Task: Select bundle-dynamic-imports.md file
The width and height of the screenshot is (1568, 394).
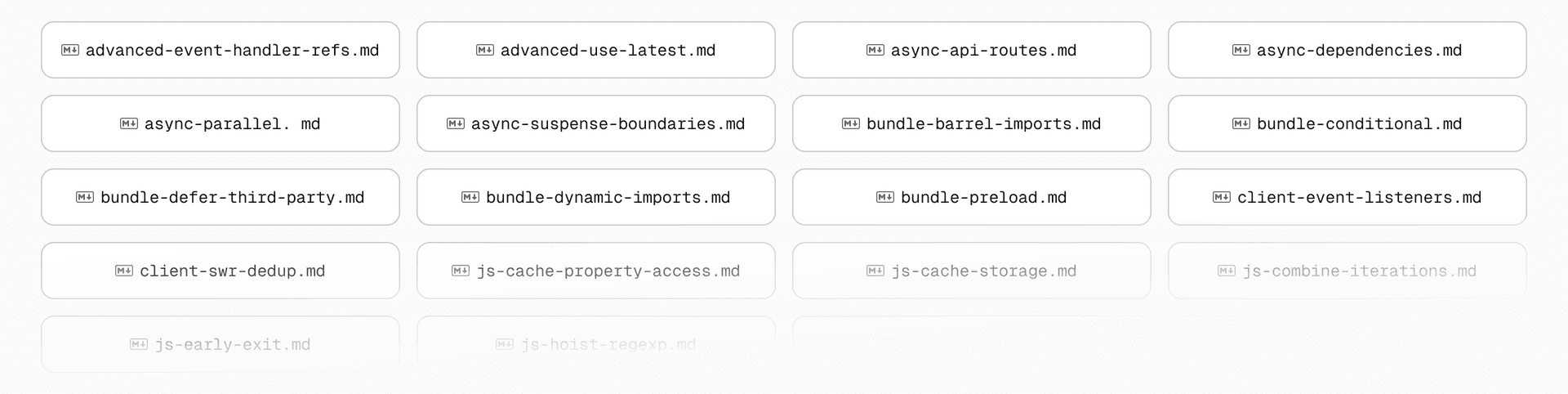Action: coord(596,197)
